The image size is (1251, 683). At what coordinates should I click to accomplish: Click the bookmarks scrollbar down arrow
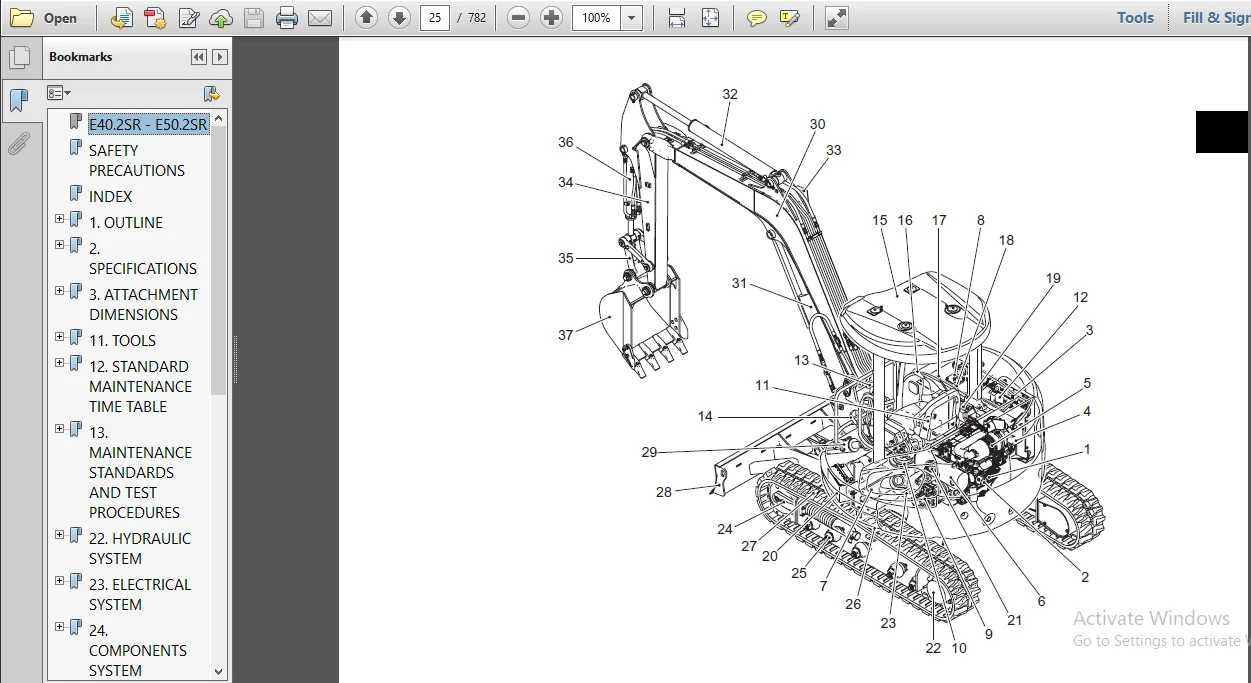click(219, 672)
